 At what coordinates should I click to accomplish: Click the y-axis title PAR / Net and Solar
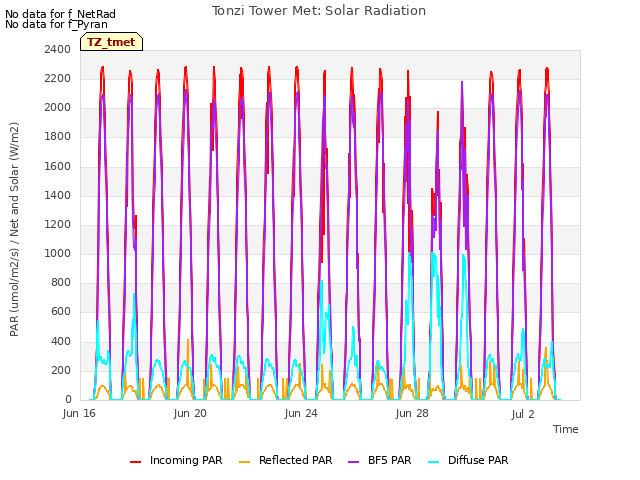tap(14, 229)
